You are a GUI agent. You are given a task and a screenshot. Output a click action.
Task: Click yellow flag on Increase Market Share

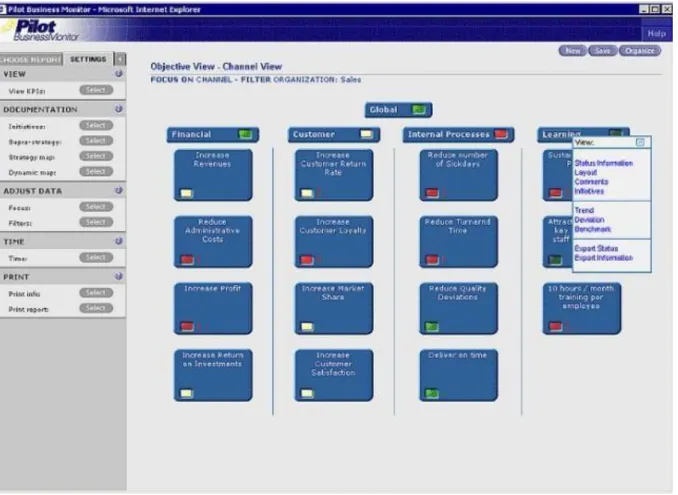(307, 326)
